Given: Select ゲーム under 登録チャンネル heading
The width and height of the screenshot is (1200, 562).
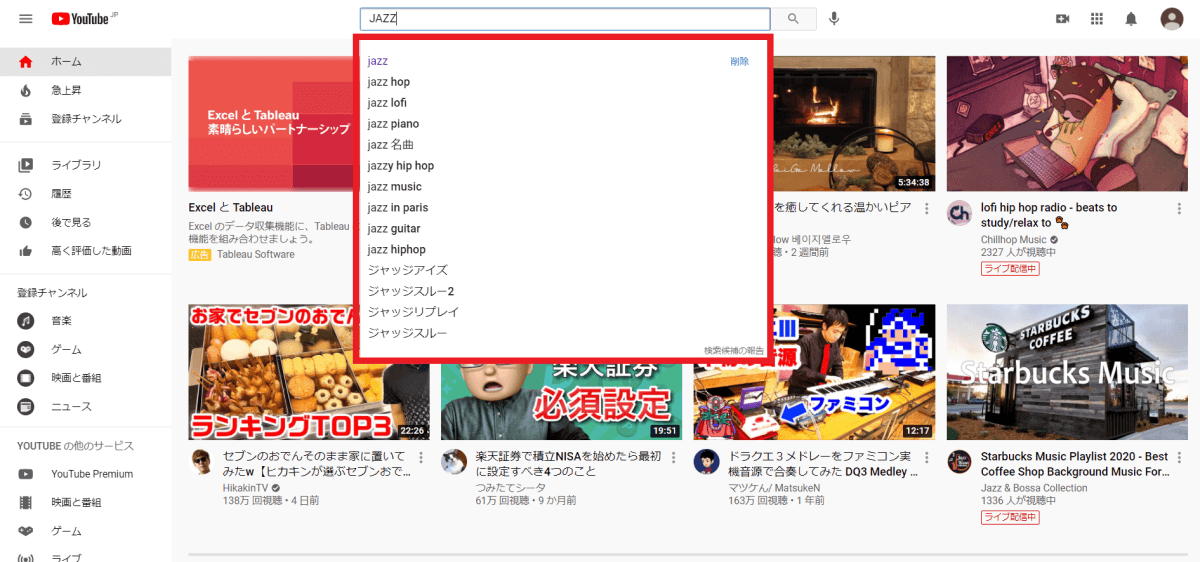Looking at the screenshot, I should coord(86,350).
